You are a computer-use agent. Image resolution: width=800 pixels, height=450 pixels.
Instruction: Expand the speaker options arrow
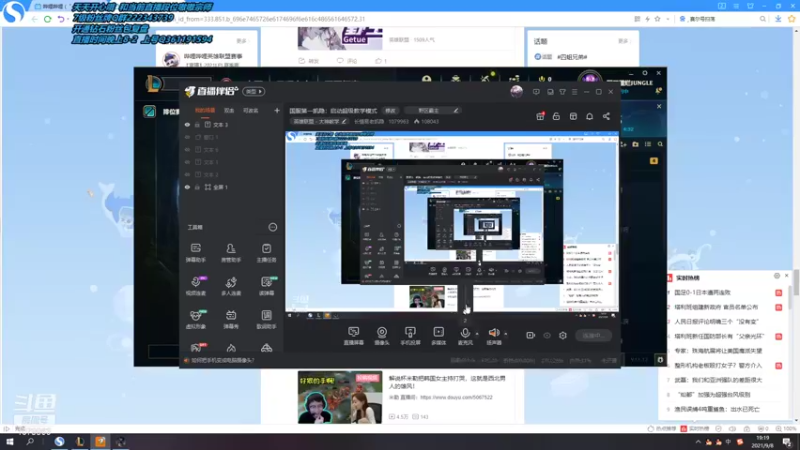(x=506, y=334)
